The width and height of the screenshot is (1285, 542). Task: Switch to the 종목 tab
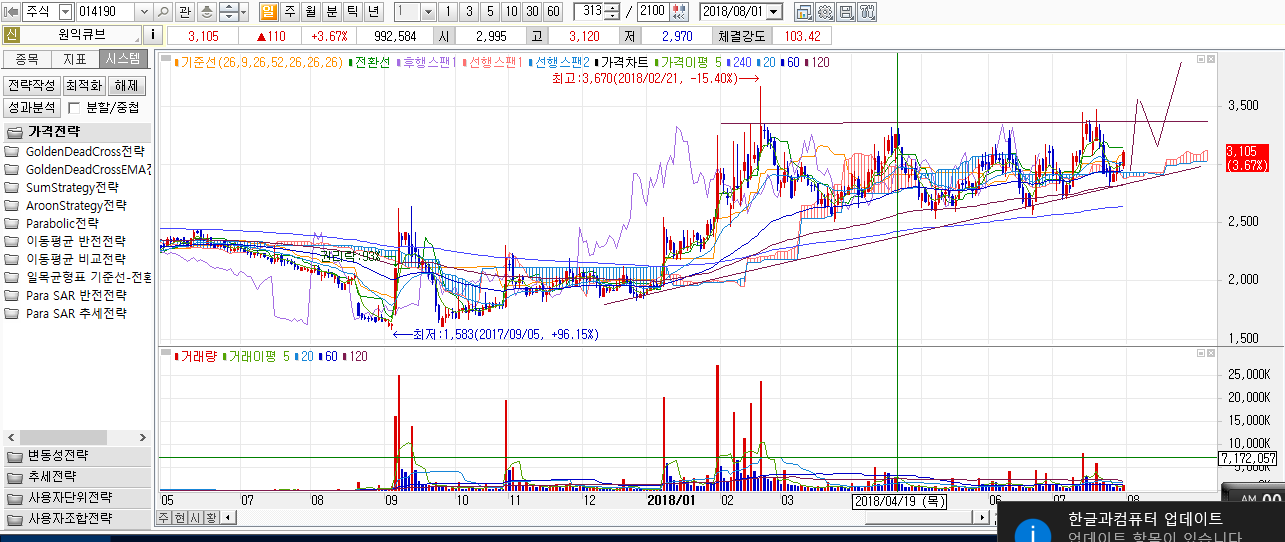coord(27,59)
